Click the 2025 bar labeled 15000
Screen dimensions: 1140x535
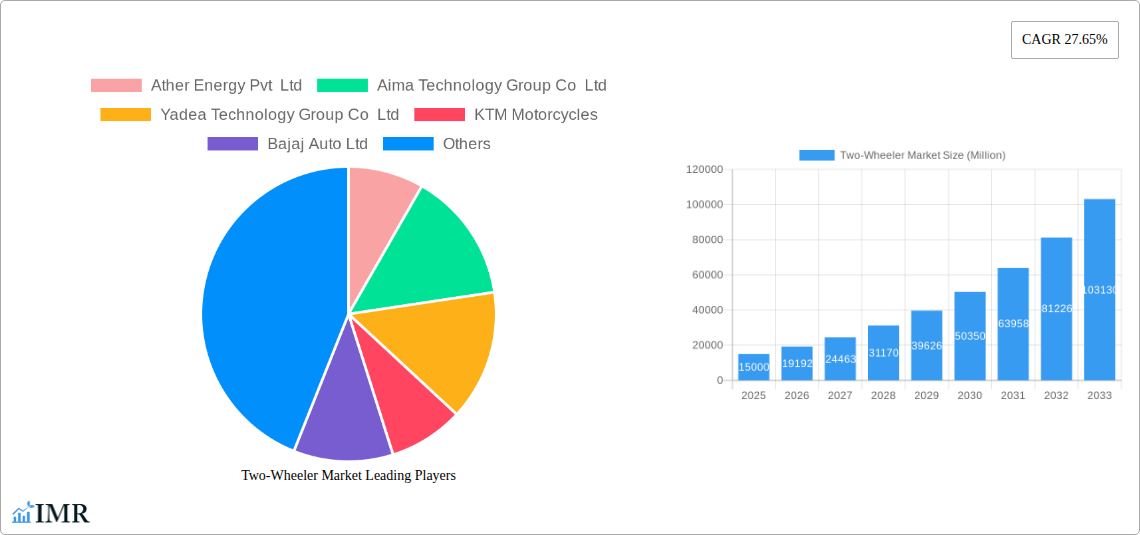click(753, 367)
